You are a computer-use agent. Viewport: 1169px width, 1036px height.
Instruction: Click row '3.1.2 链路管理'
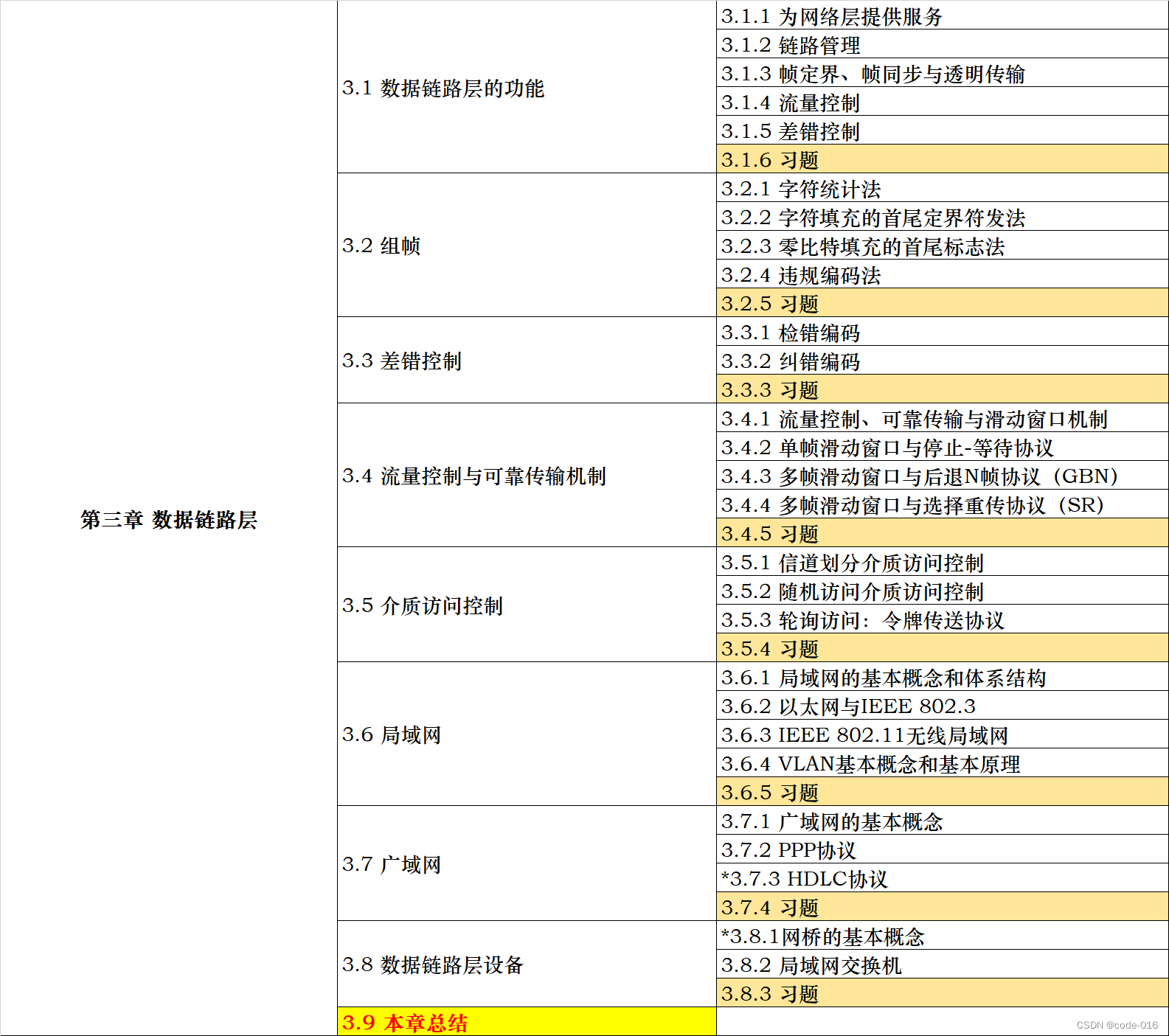pos(943,44)
